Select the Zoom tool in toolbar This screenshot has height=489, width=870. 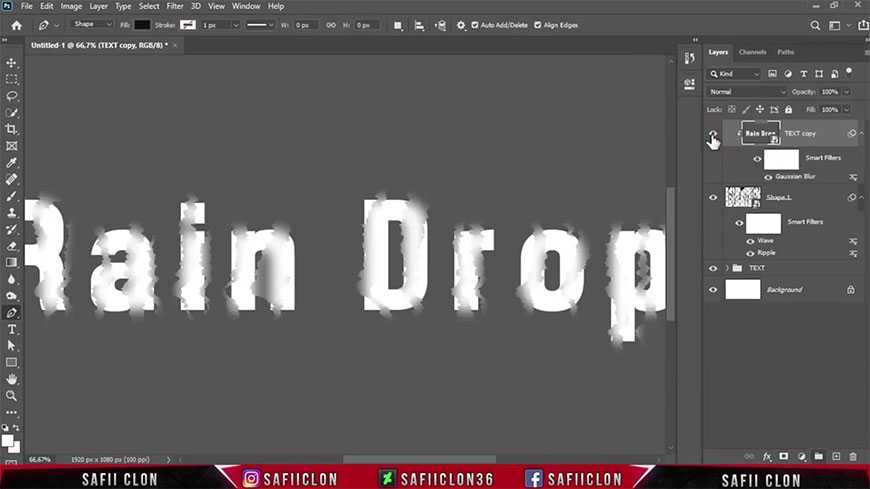click(x=12, y=396)
